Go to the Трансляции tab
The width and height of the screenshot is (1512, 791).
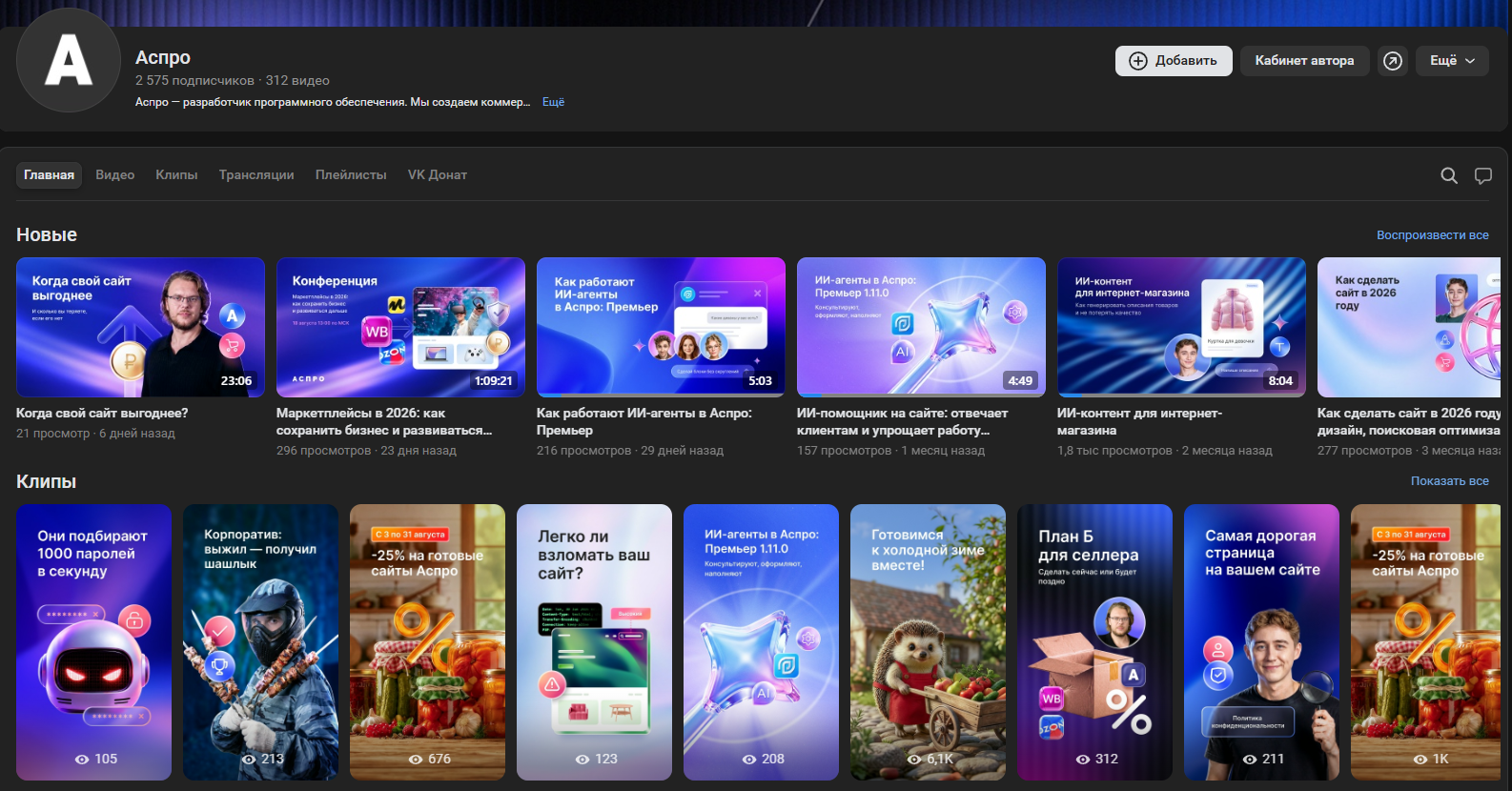click(256, 175)
